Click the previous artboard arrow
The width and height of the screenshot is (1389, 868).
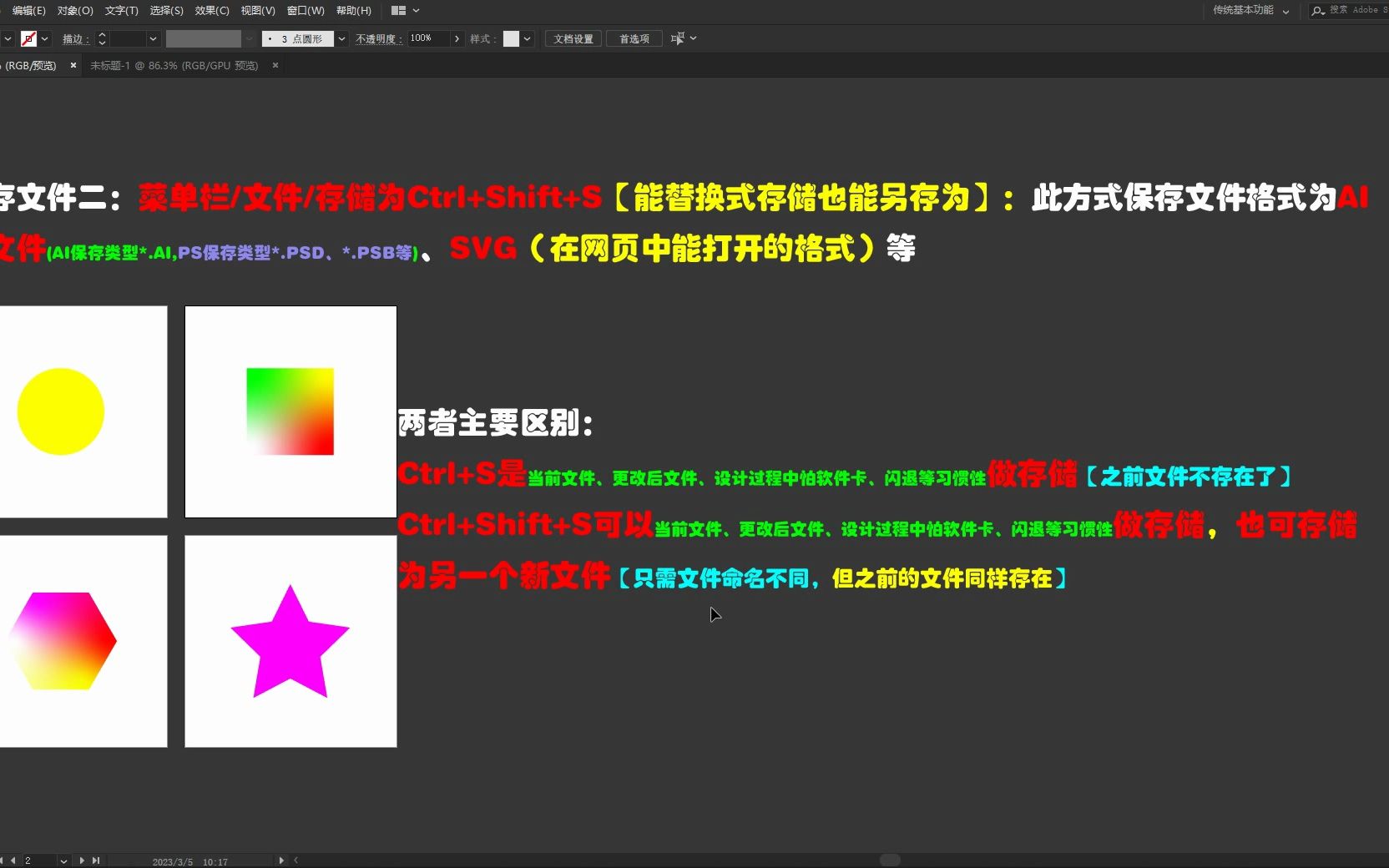click(x=13, y=860)
